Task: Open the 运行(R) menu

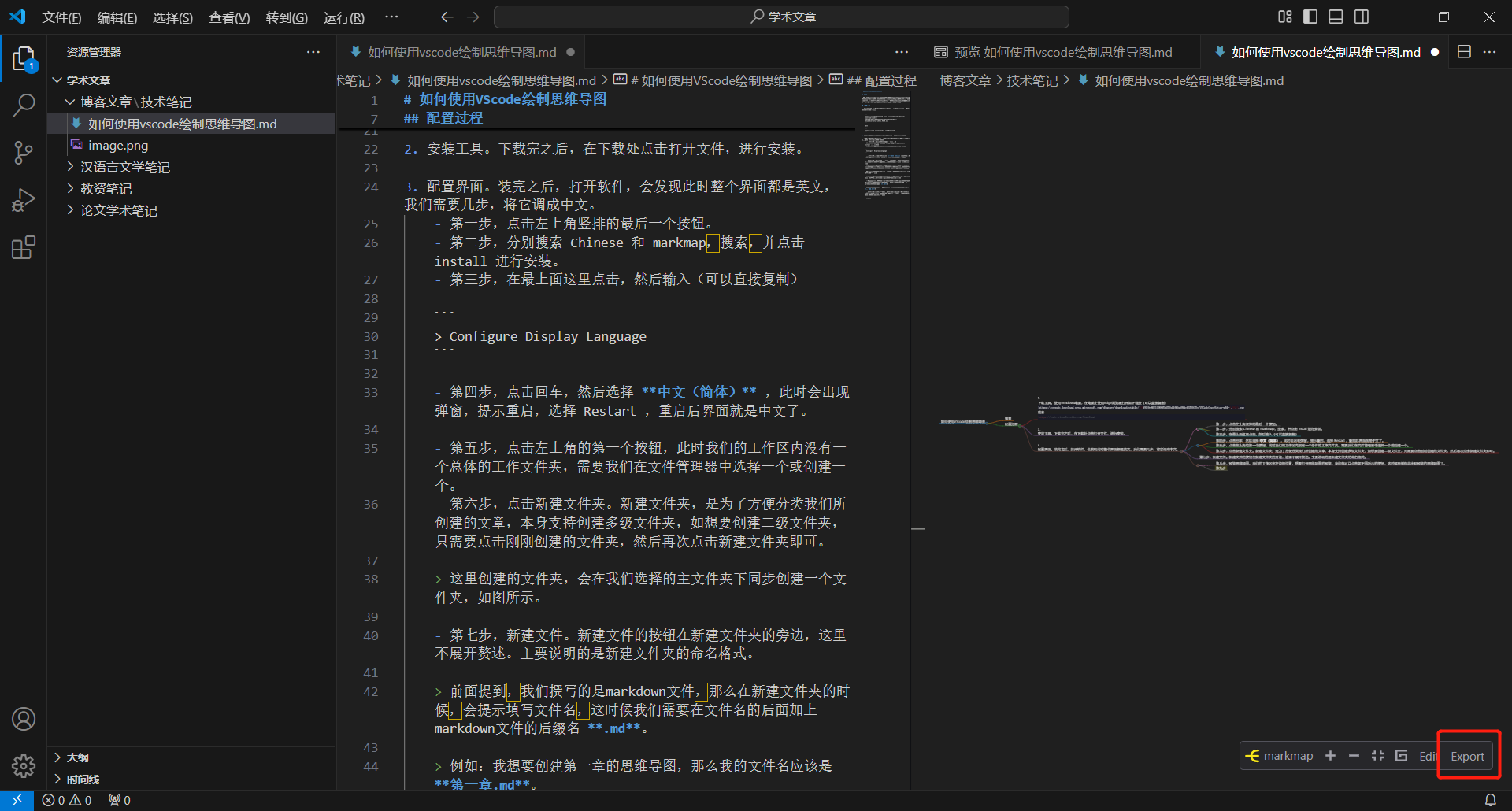Action: 344,17
